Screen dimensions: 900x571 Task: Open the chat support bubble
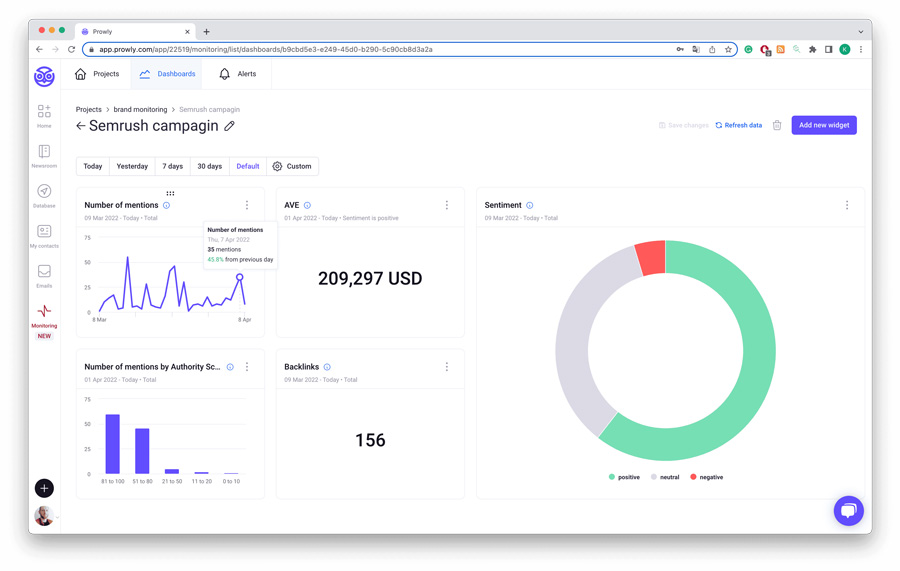848,511
